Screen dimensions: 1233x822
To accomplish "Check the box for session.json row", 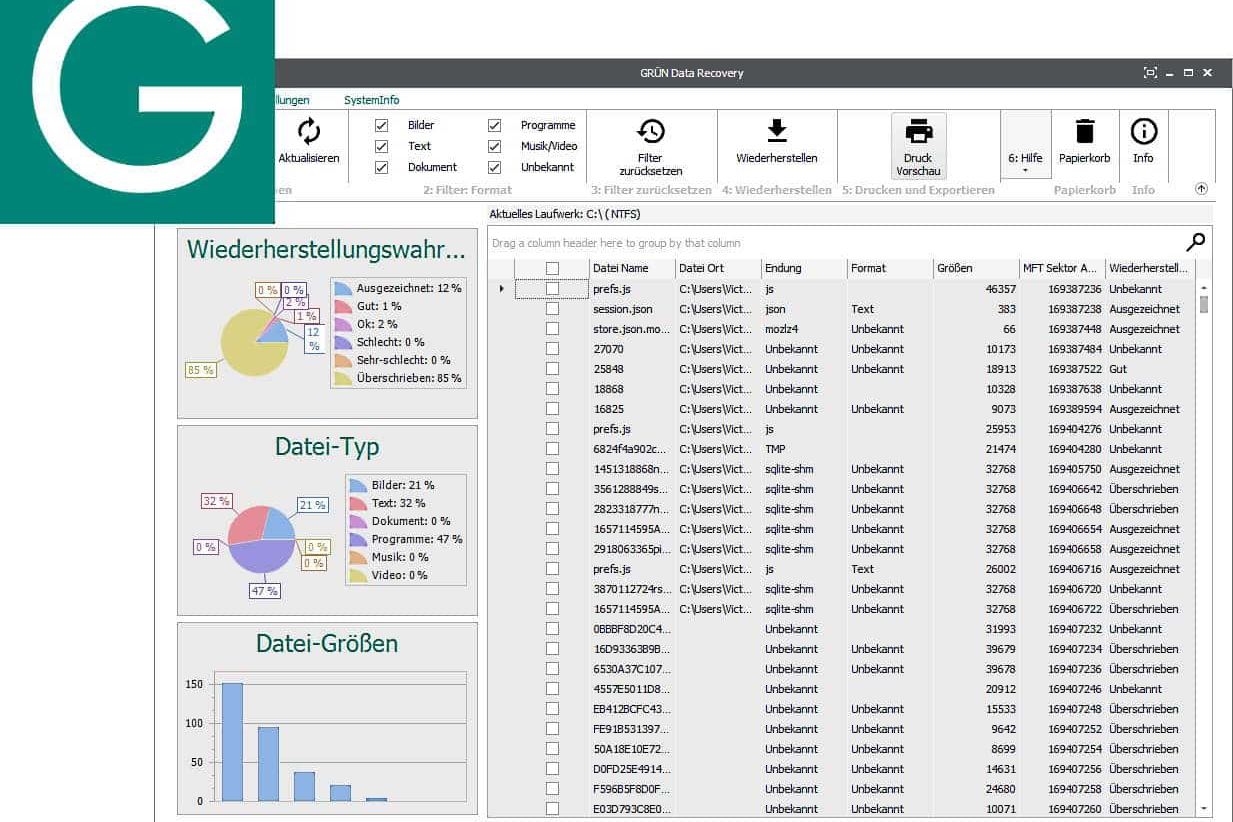I will [x=552, y=309].
